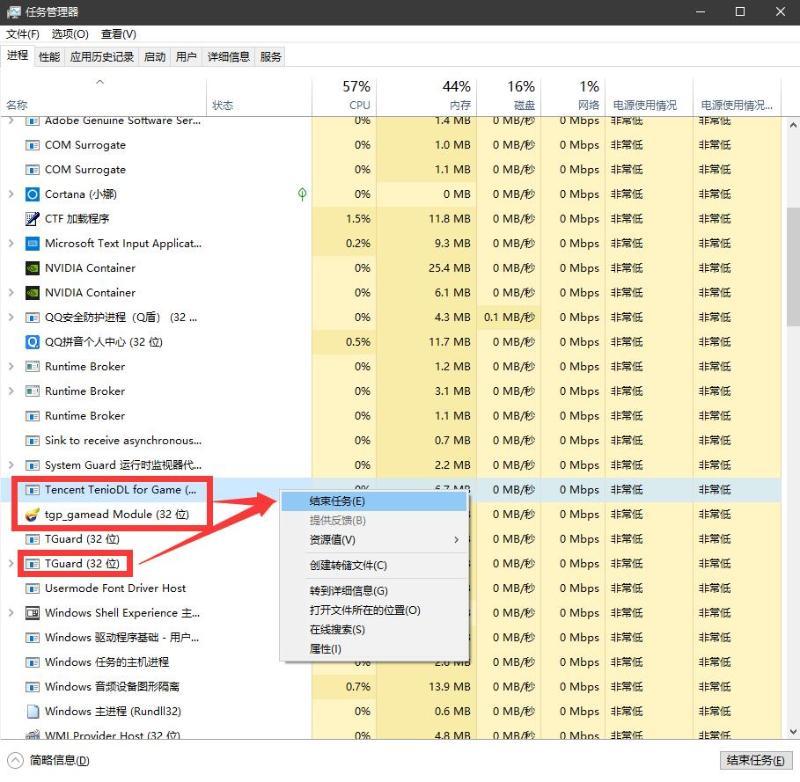Screen dimensions: 800x782
Task: Sort by the CPU column header
Action: (x=344, y=96)
